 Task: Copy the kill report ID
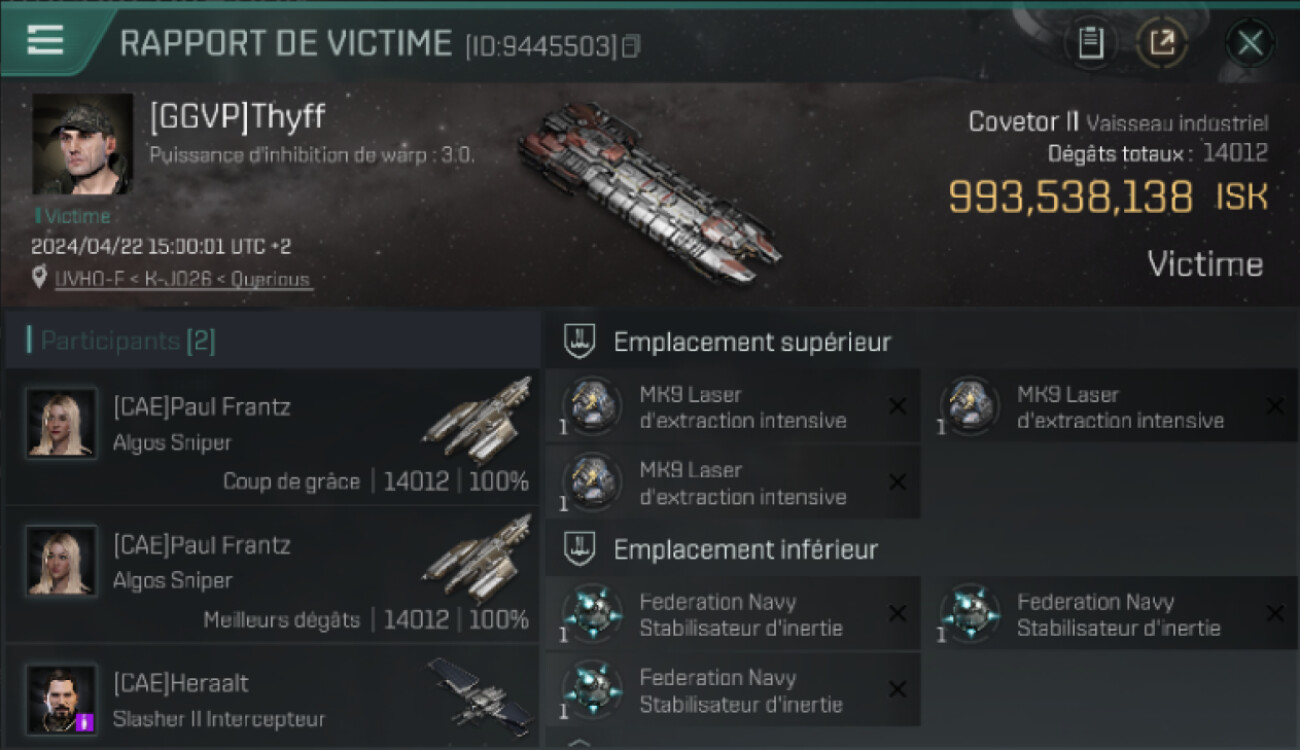tap(631, 46)
